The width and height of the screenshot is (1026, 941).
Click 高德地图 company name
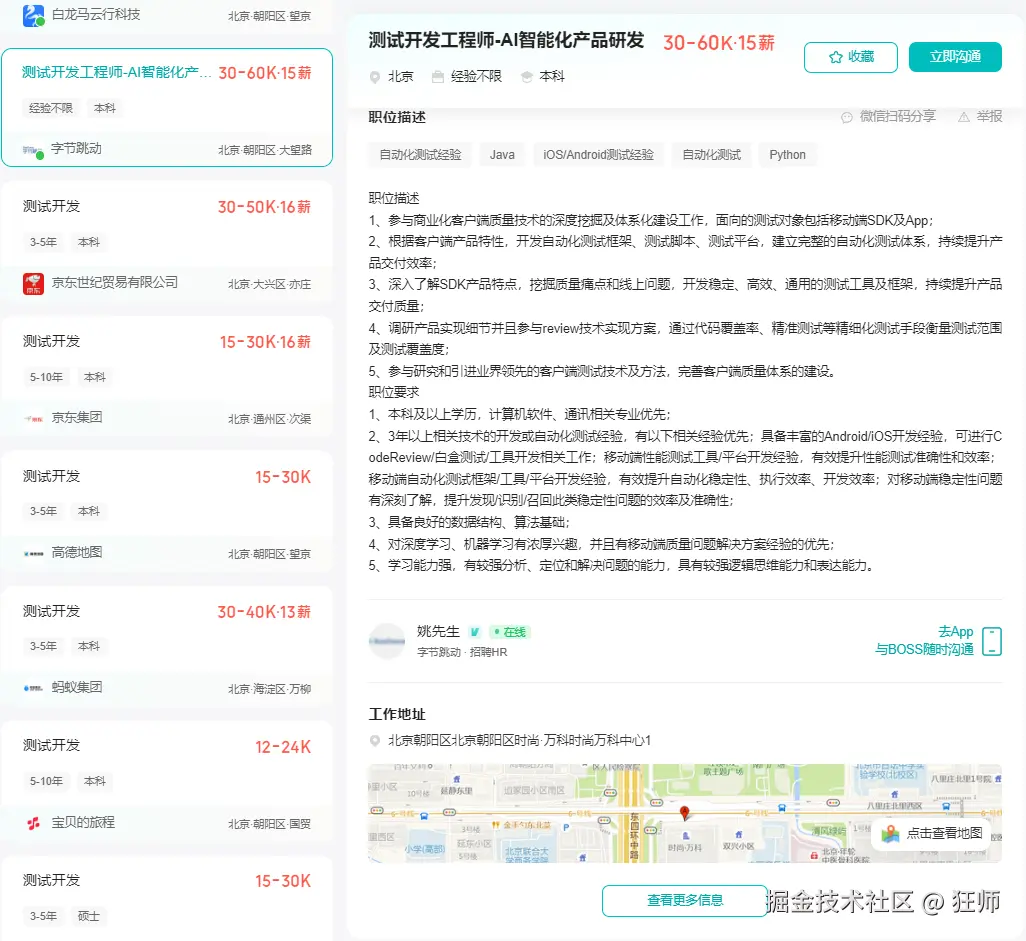coord(77,552)
